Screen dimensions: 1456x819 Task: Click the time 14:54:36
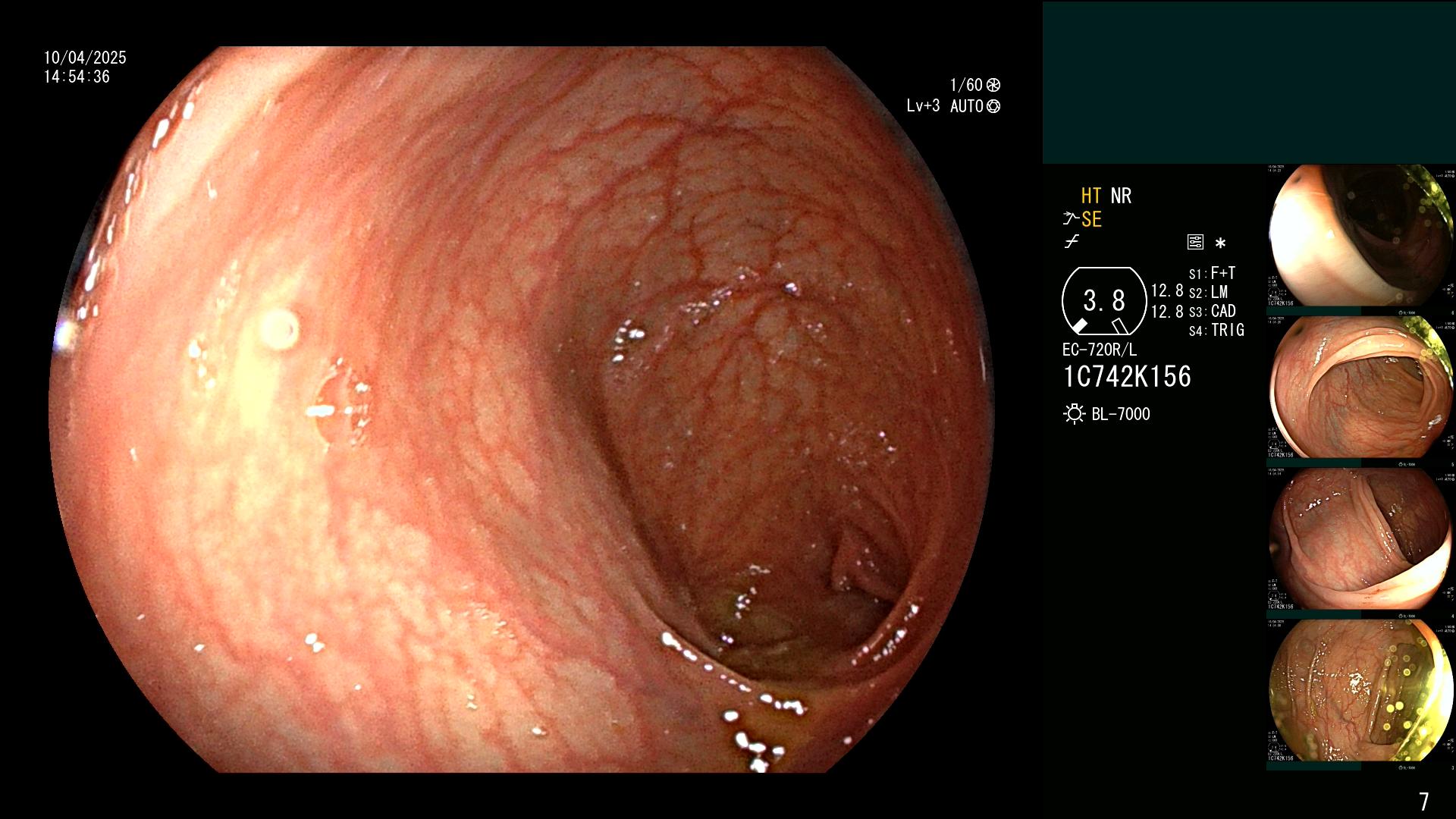[x=77, y=77]
